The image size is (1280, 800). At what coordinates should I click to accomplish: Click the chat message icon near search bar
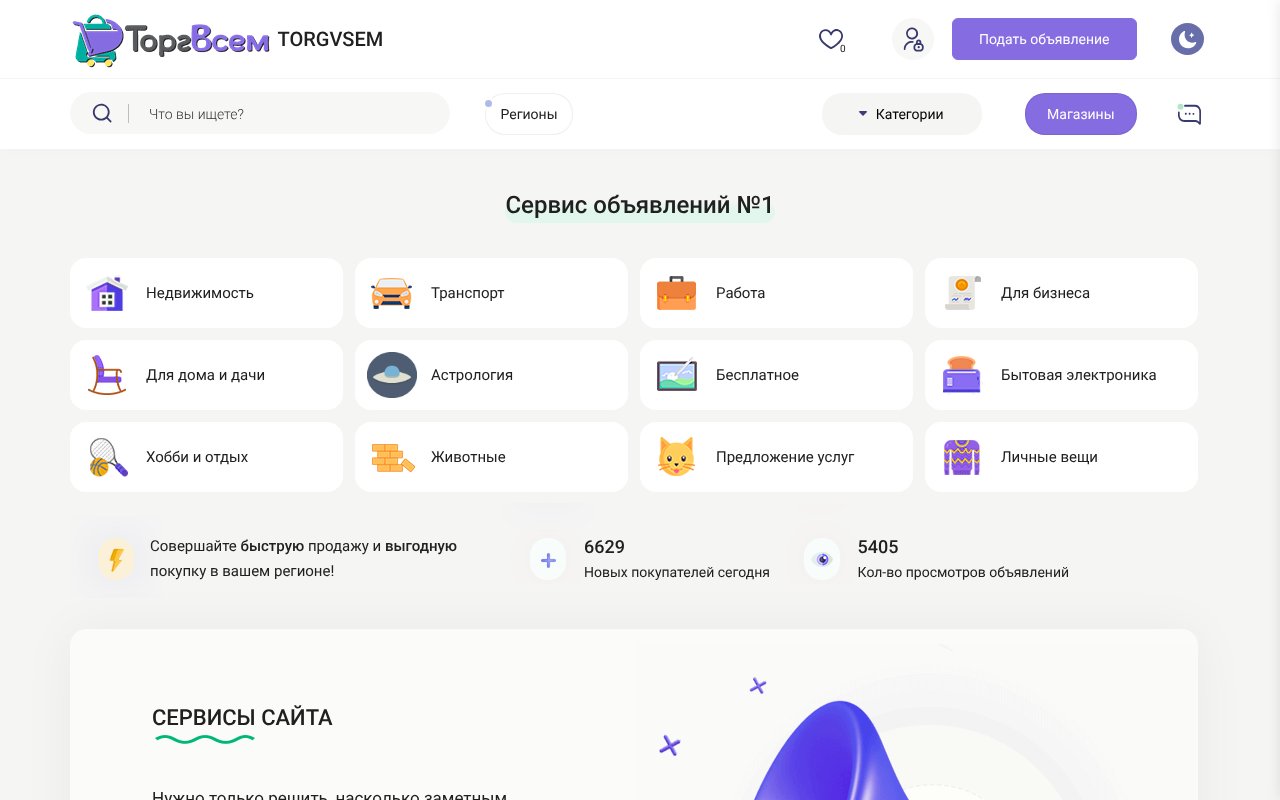tap(1189, 114)
